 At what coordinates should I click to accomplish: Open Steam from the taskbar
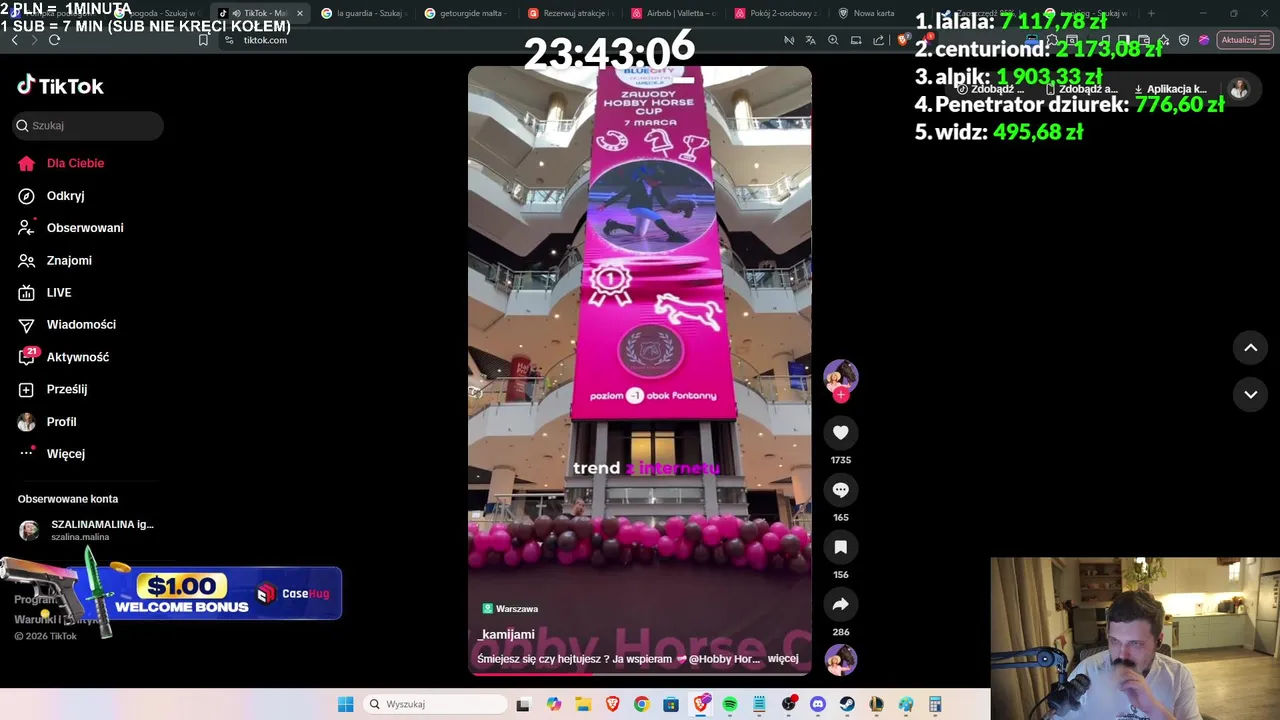(x=847, y=704)
